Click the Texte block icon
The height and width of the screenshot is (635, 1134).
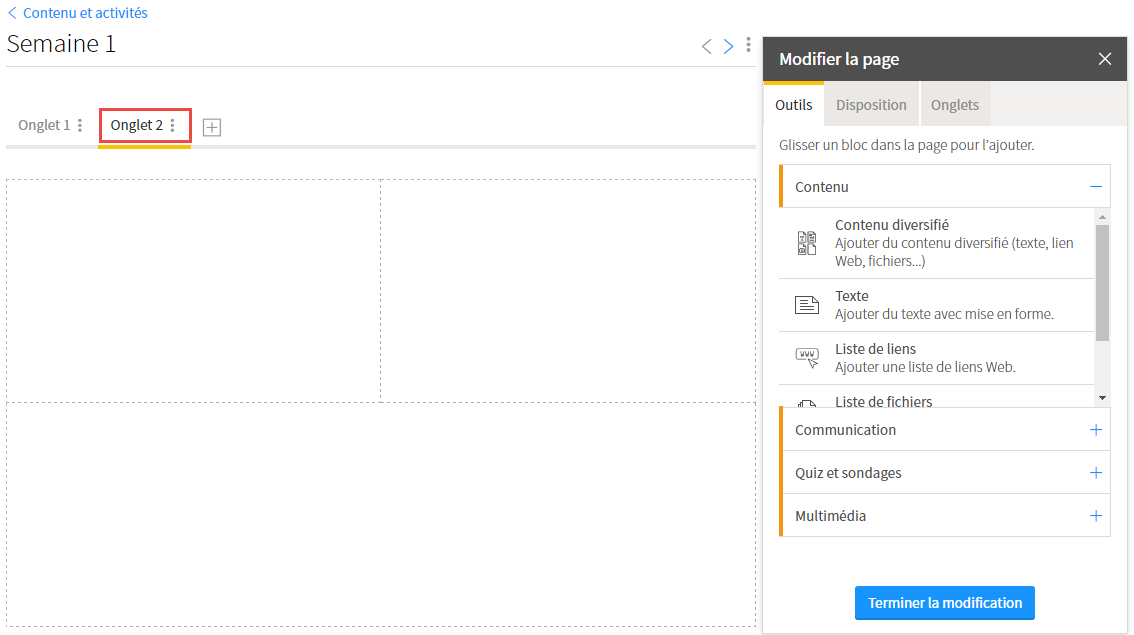pyautogui.click(x=807, y=304)
